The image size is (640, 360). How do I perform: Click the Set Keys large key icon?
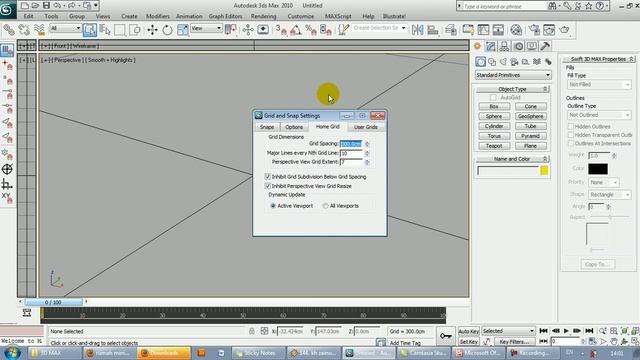coord(446,336)
